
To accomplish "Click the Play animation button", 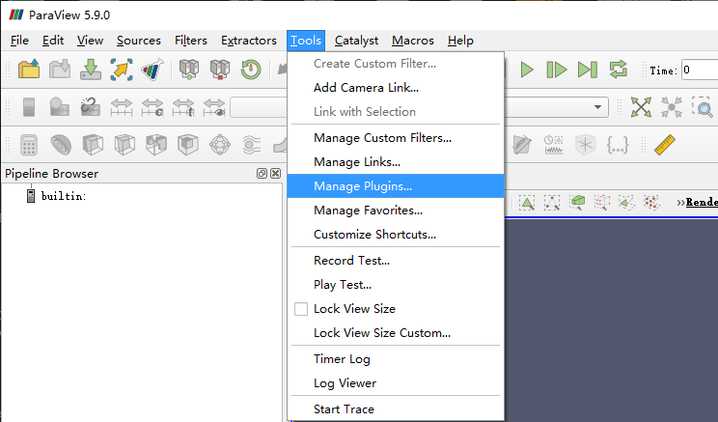I will pos(527,70).
